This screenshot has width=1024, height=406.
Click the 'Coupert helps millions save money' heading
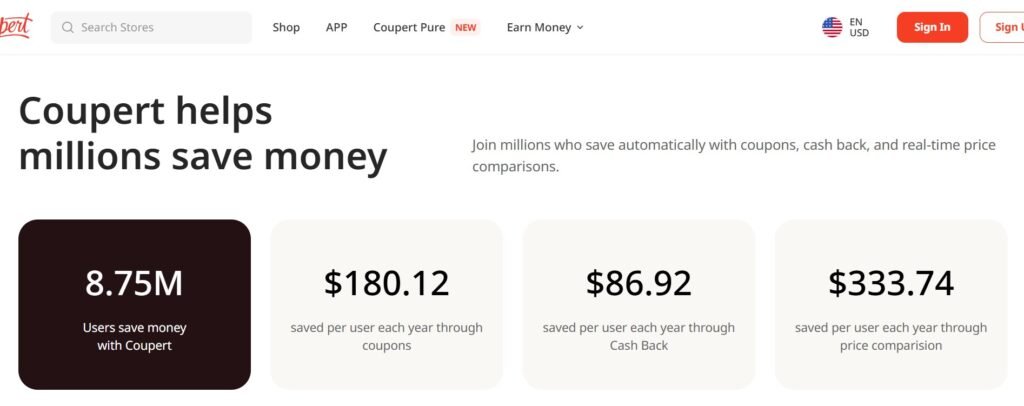point(203,134)
